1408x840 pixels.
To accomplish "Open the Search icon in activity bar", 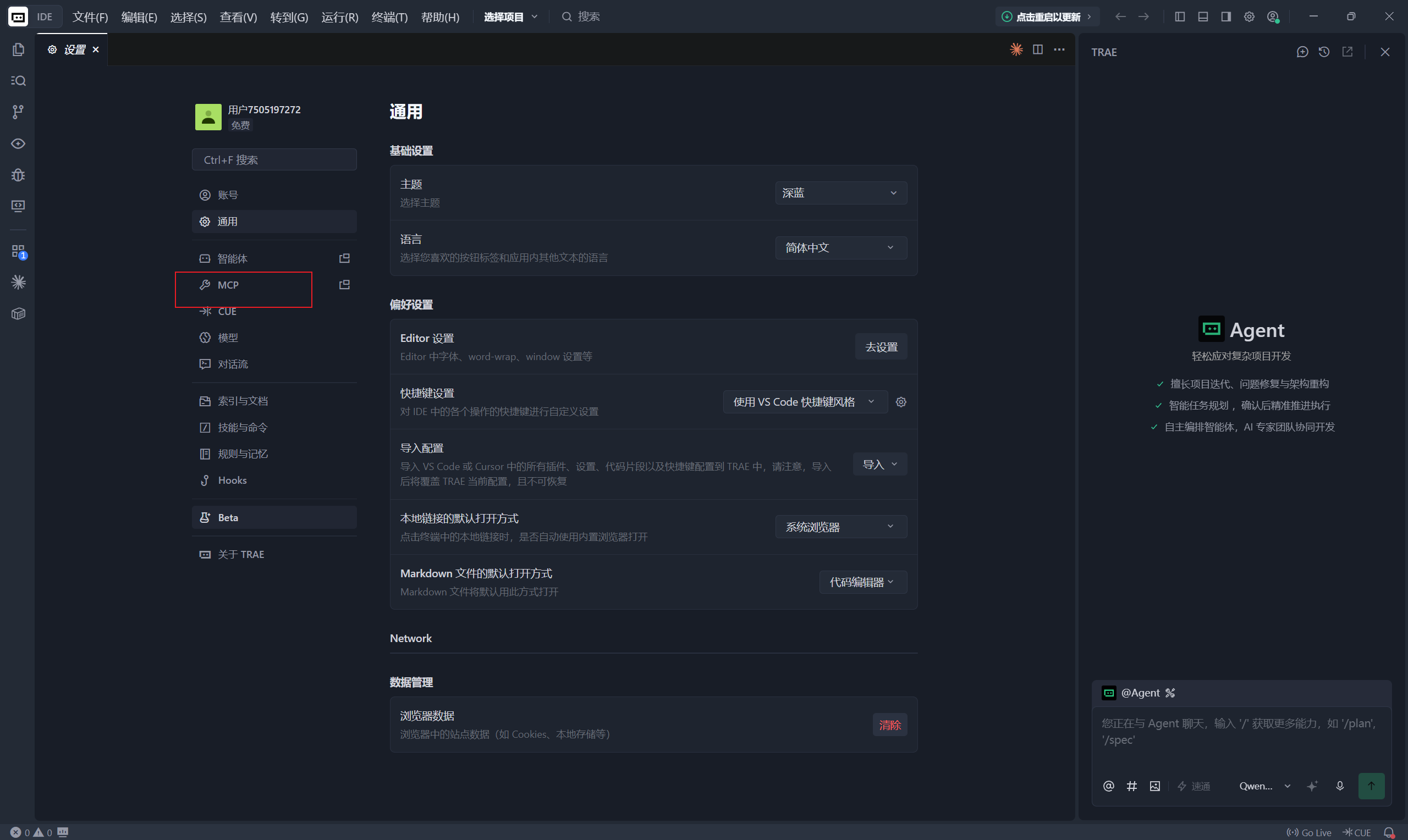I will [x=18, y=81].
